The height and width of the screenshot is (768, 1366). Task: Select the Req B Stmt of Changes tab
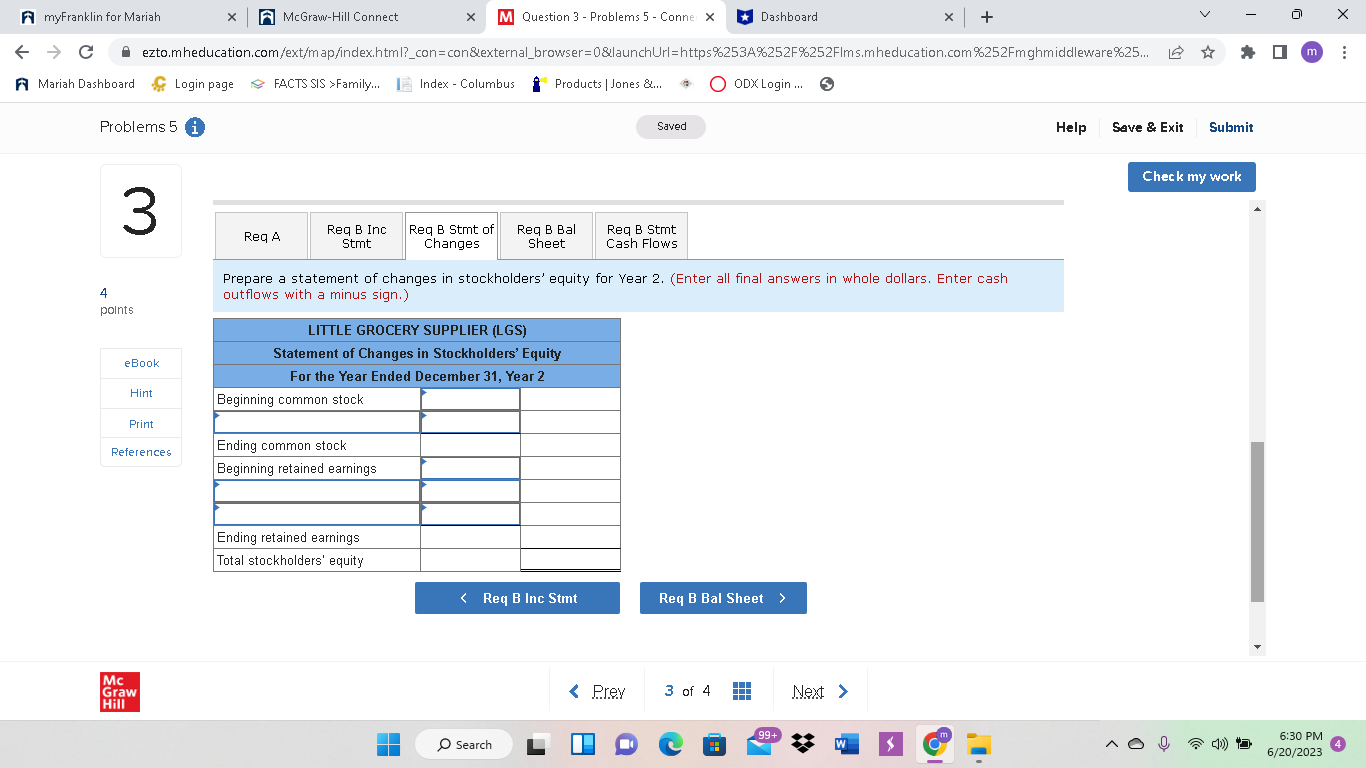click(451, 236)
